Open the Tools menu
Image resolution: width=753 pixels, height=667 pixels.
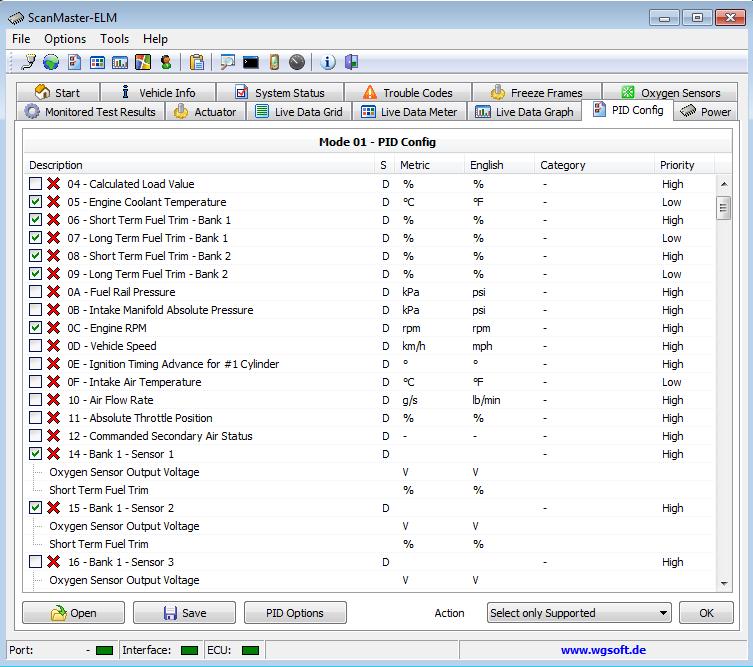[114, 39]
